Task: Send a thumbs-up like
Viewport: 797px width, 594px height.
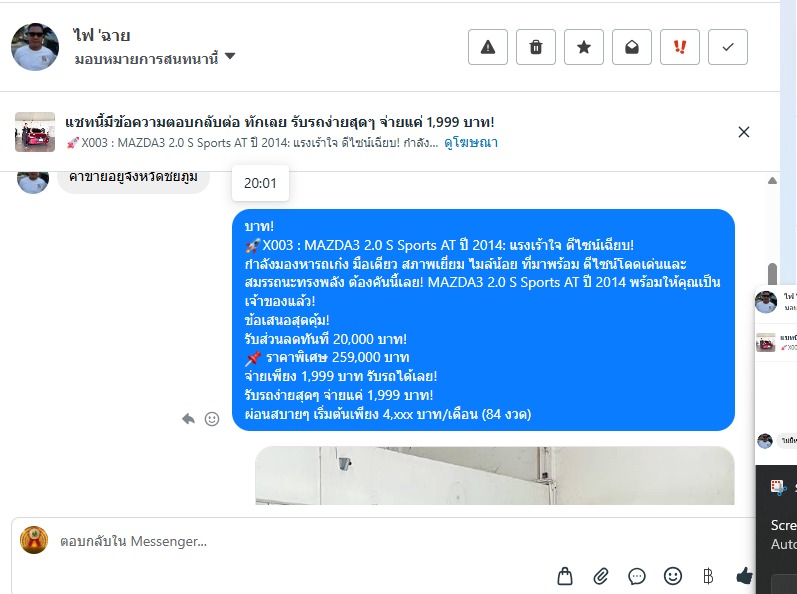Action: point(744,576)
